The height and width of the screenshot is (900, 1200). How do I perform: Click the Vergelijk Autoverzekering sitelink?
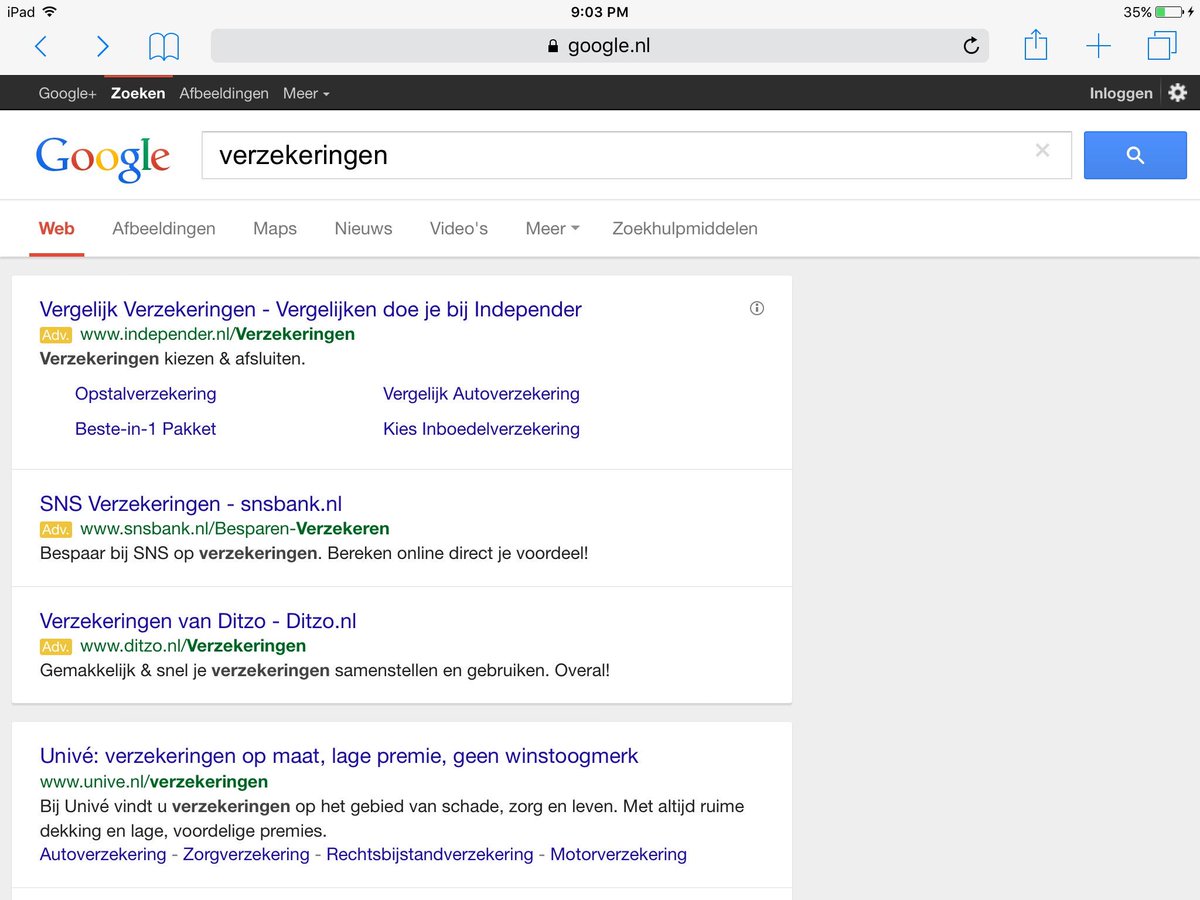coord(481,394)
